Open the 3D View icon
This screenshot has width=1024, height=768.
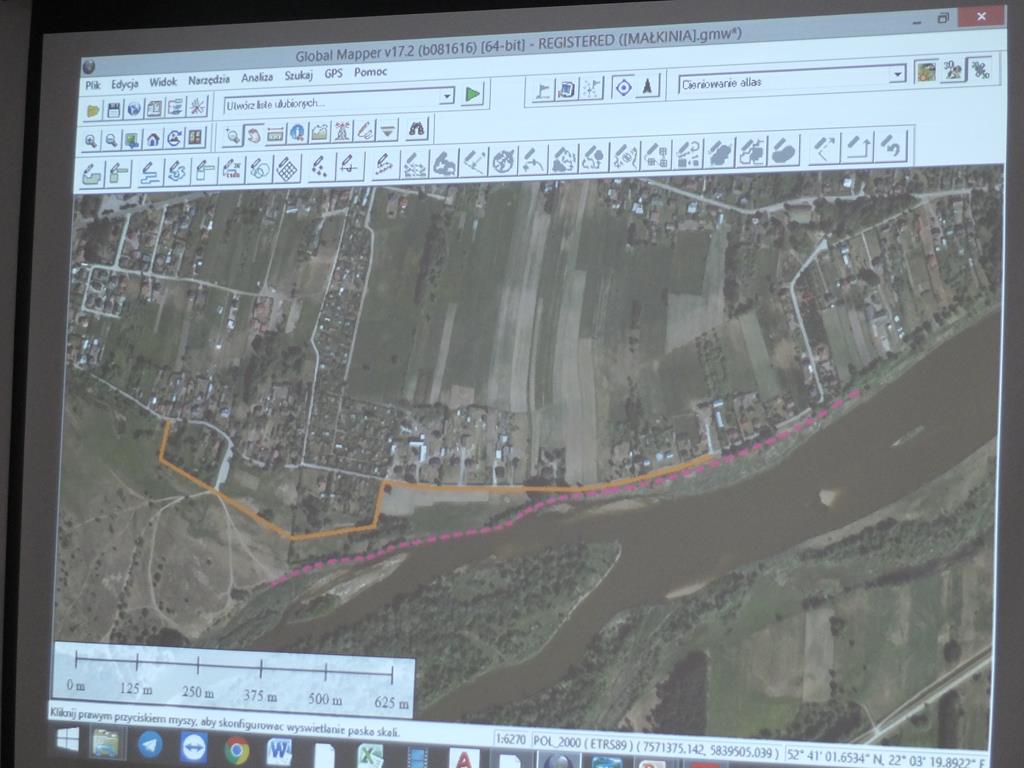click(952, 70)
